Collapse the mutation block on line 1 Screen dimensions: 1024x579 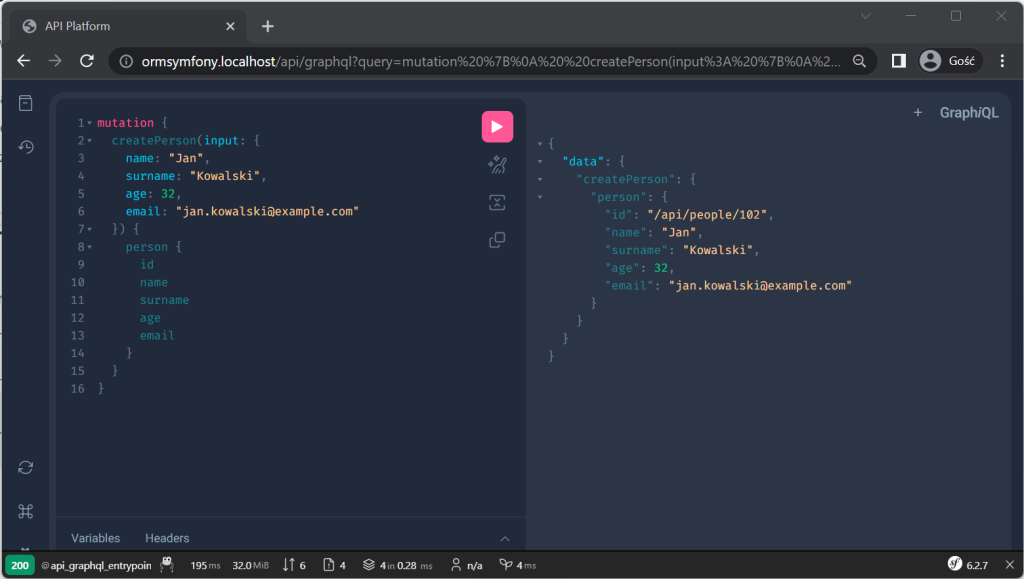89,123
